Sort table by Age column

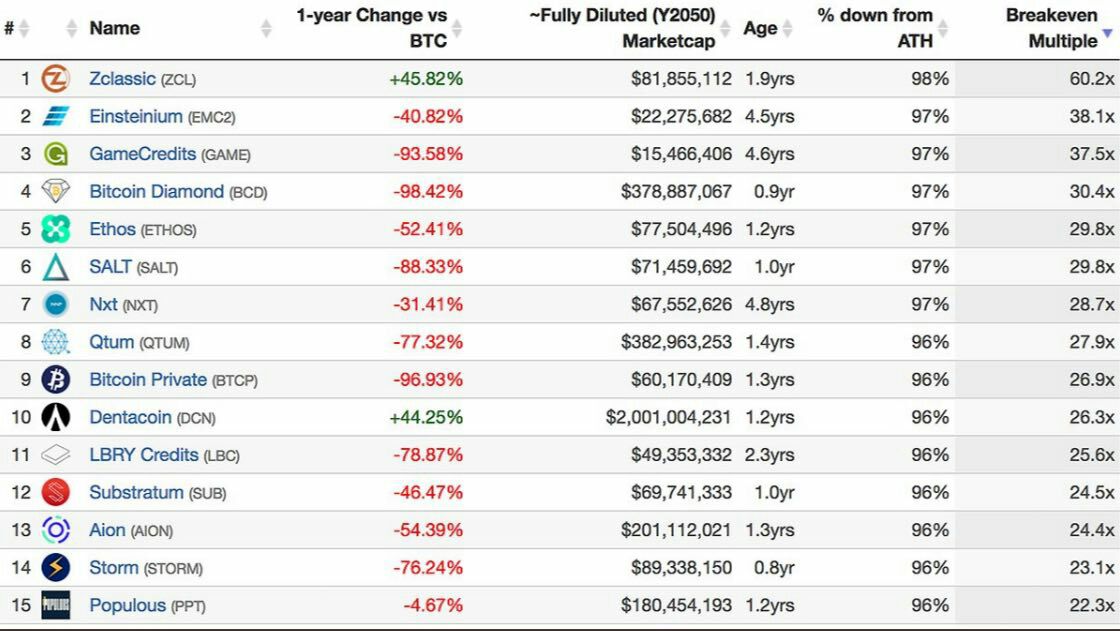coord(760,28)
